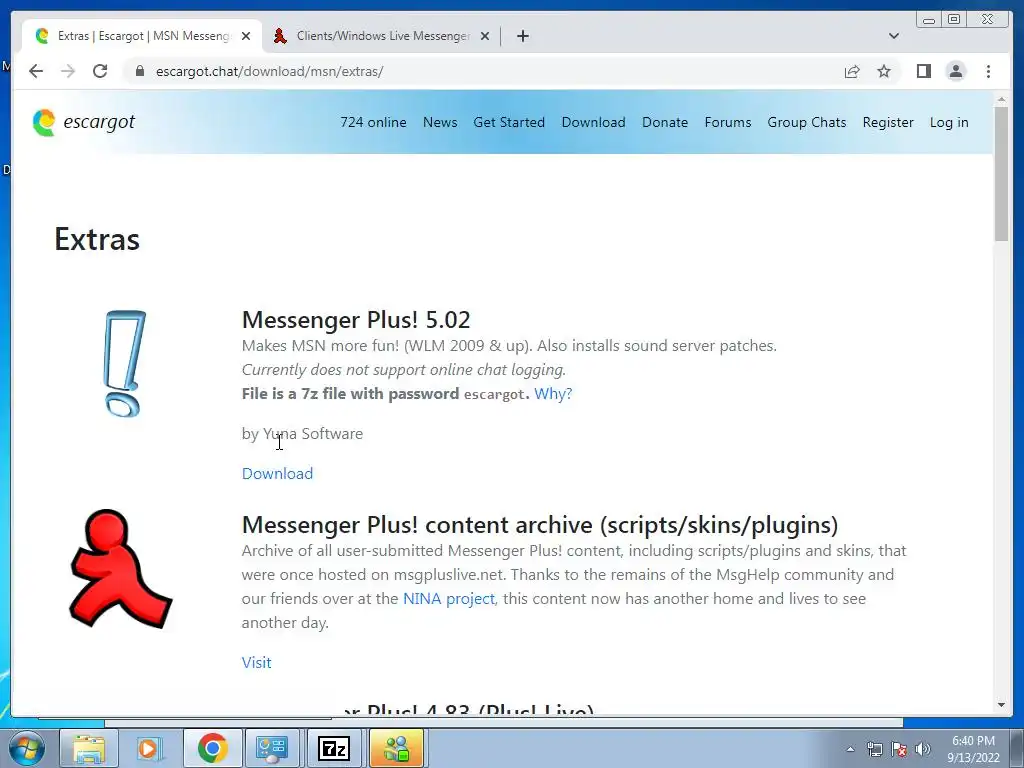The width and height of the screenshot is (1024, 768).
Task: Open the News menu item
Action: (x=440, y=122)
